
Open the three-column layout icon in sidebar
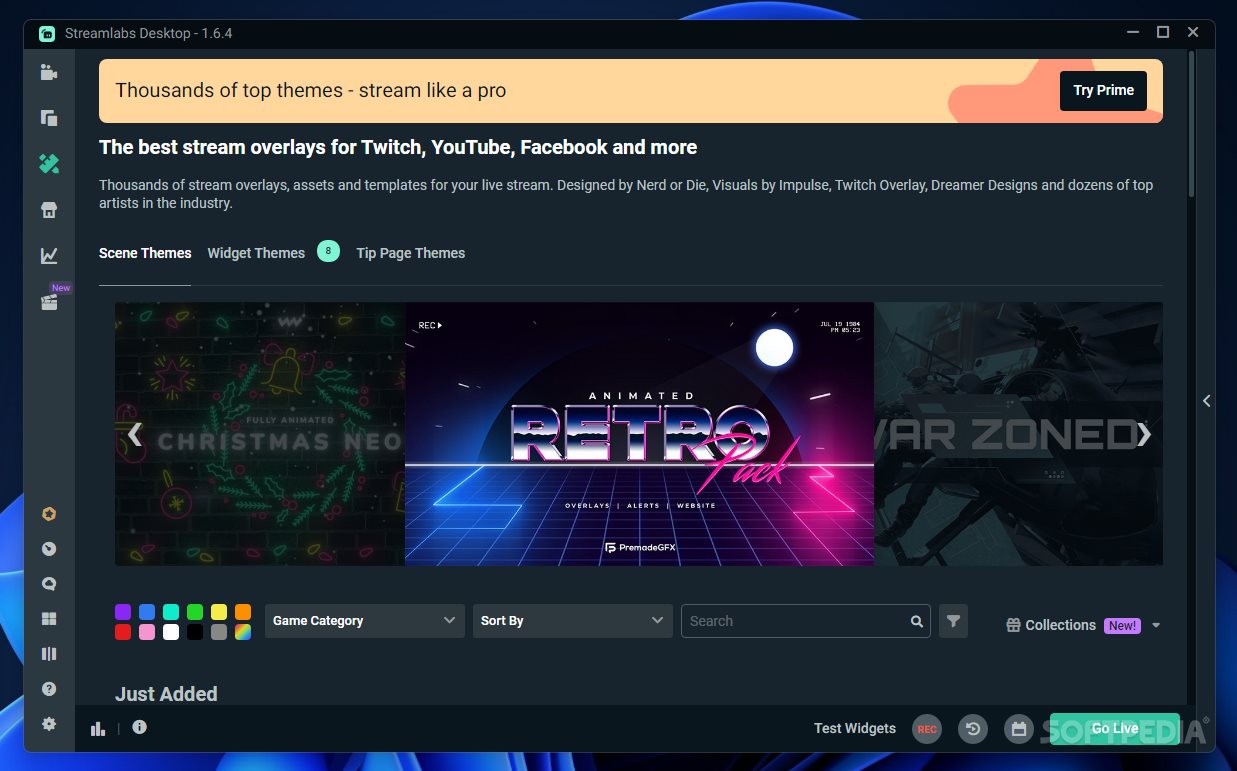pyautogui.click(x=48, y=654)
